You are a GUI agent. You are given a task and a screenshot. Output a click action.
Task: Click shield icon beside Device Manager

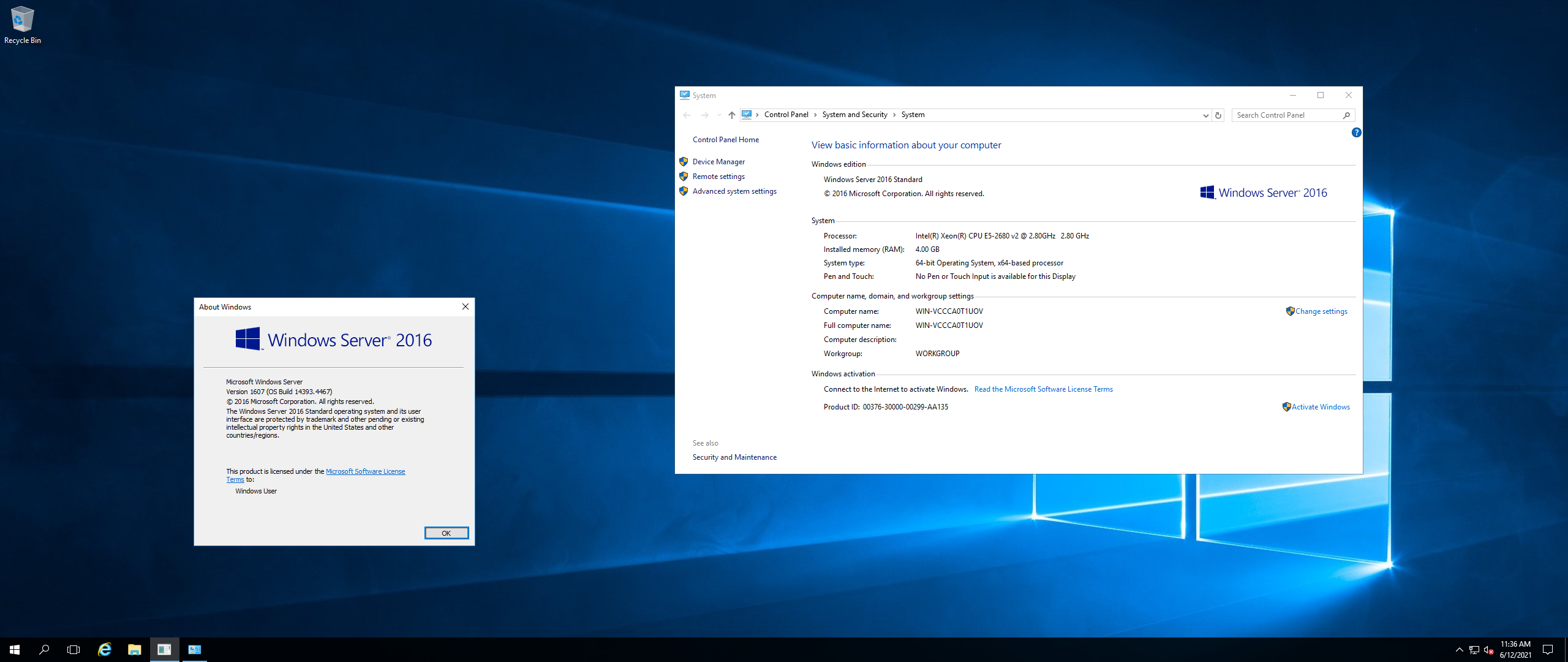pyautogui.click(x=684, y=162)
